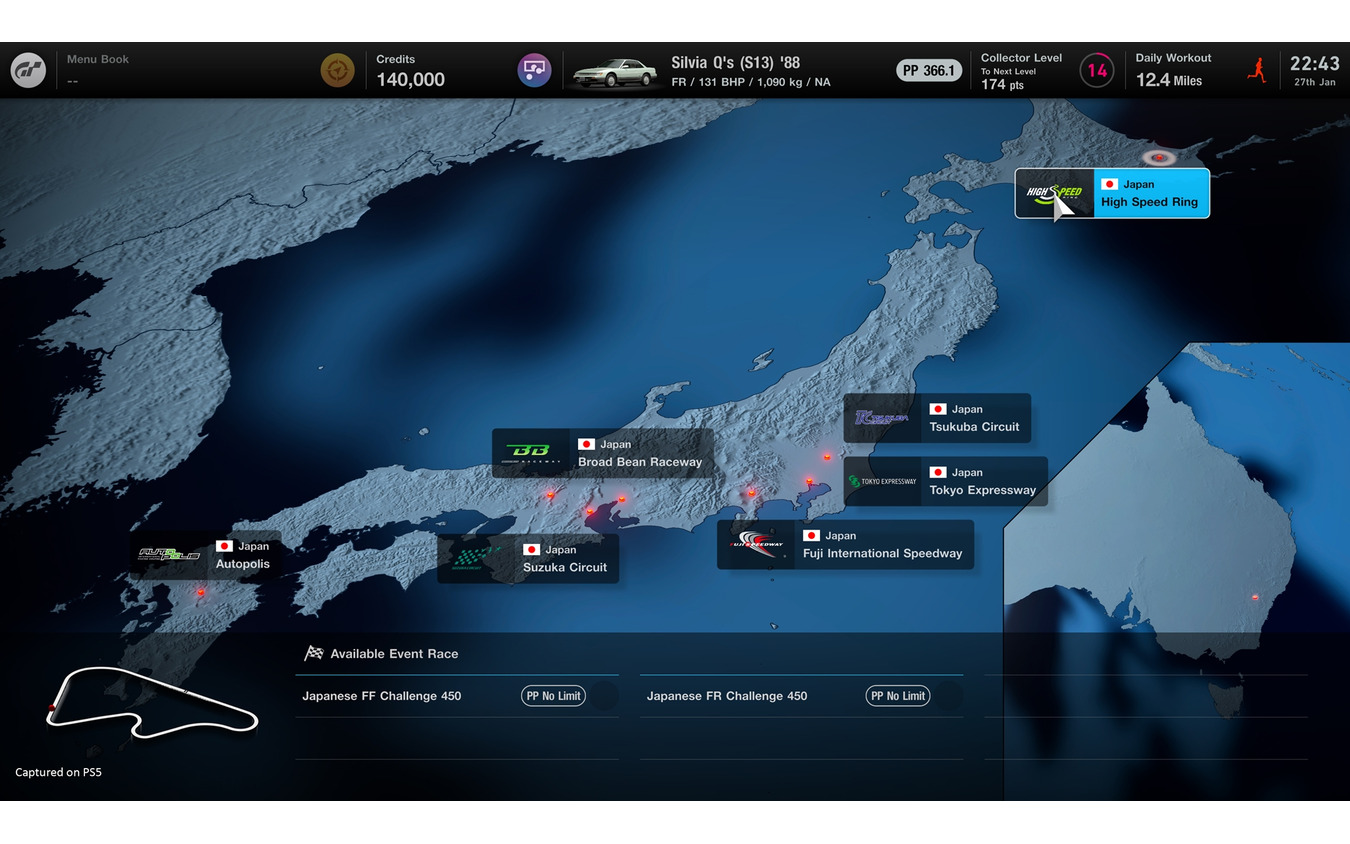1350x844 pixels.
Task: Click the Japan flag on Broad Bean card
Action: pos(587,444)
